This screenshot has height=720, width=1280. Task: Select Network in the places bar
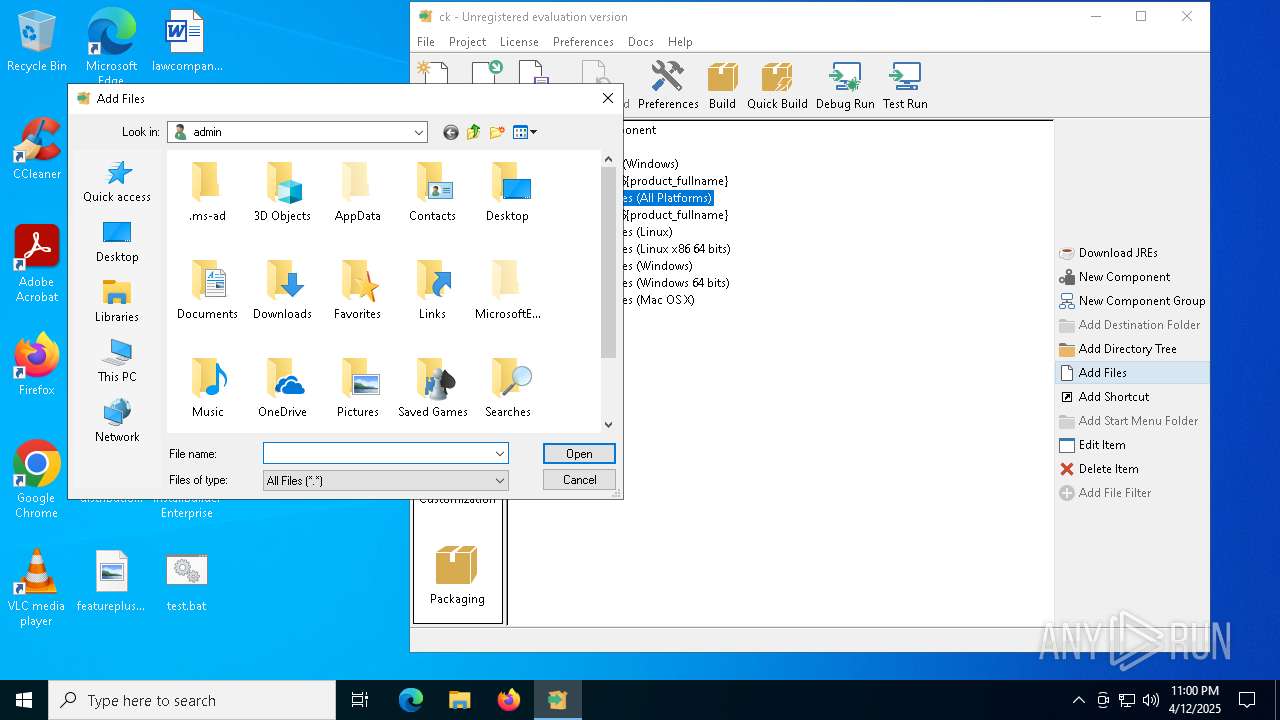click(117, 422)
